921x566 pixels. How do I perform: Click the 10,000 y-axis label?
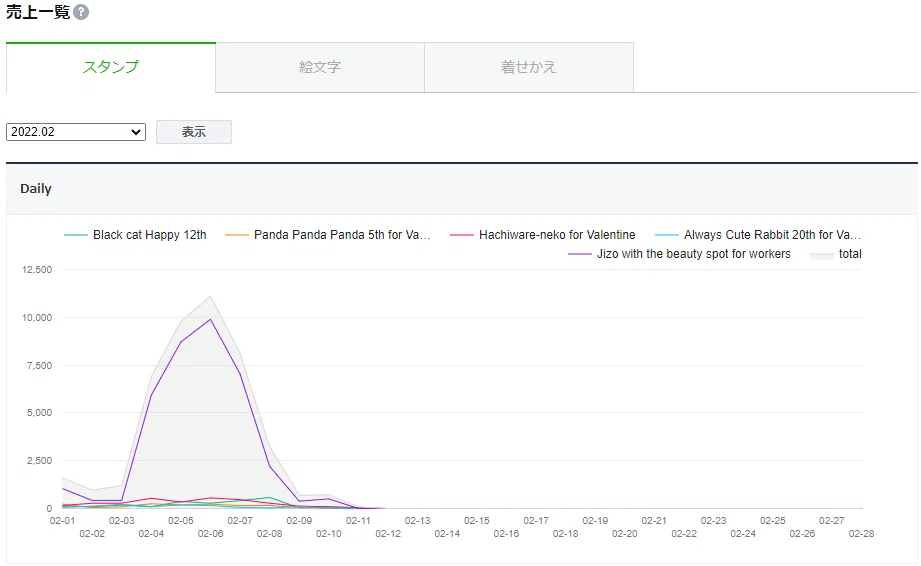(x=37, y=318)
